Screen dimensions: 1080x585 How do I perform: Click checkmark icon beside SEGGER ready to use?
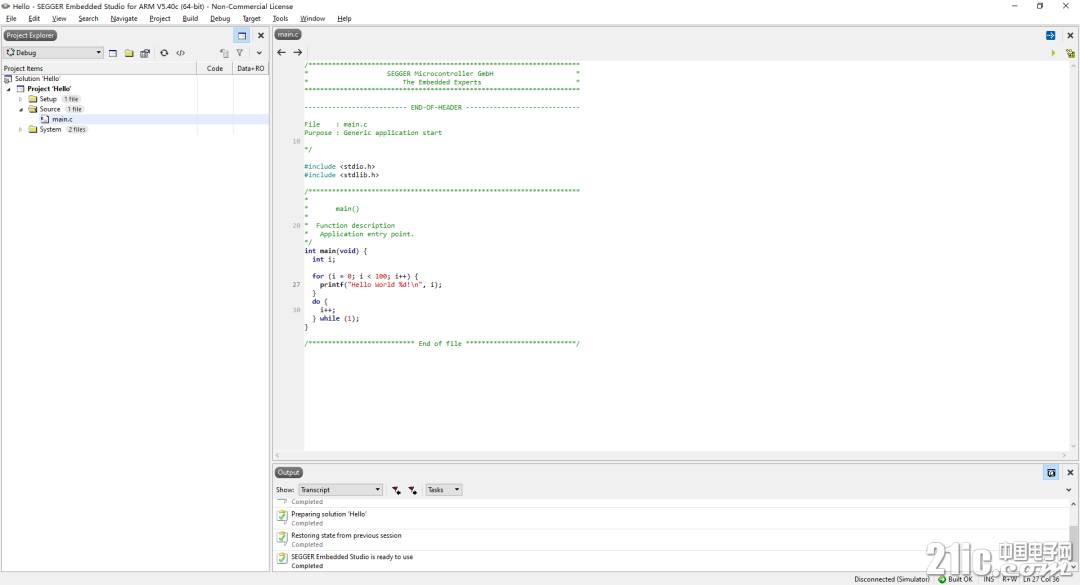pos(282,558)
